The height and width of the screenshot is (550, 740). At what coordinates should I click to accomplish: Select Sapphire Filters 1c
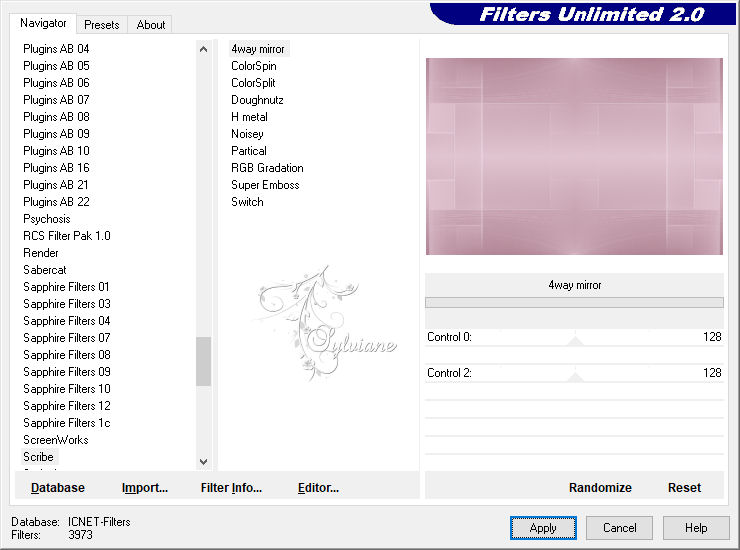67,423
